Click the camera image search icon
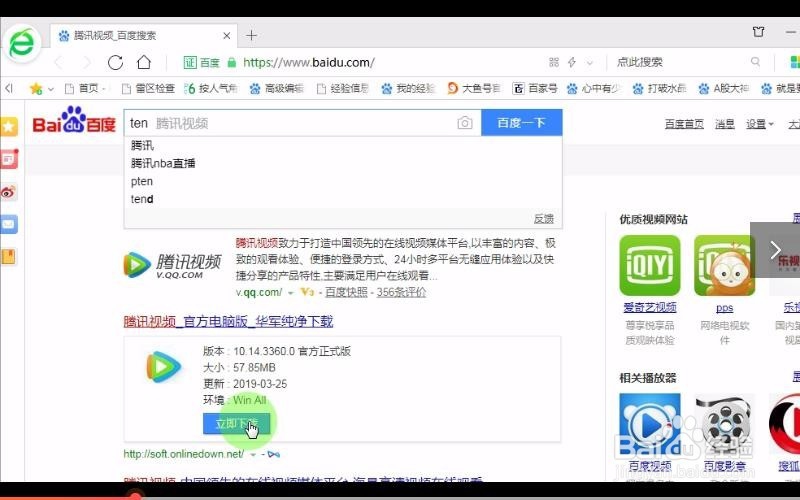 coord(464,123)
